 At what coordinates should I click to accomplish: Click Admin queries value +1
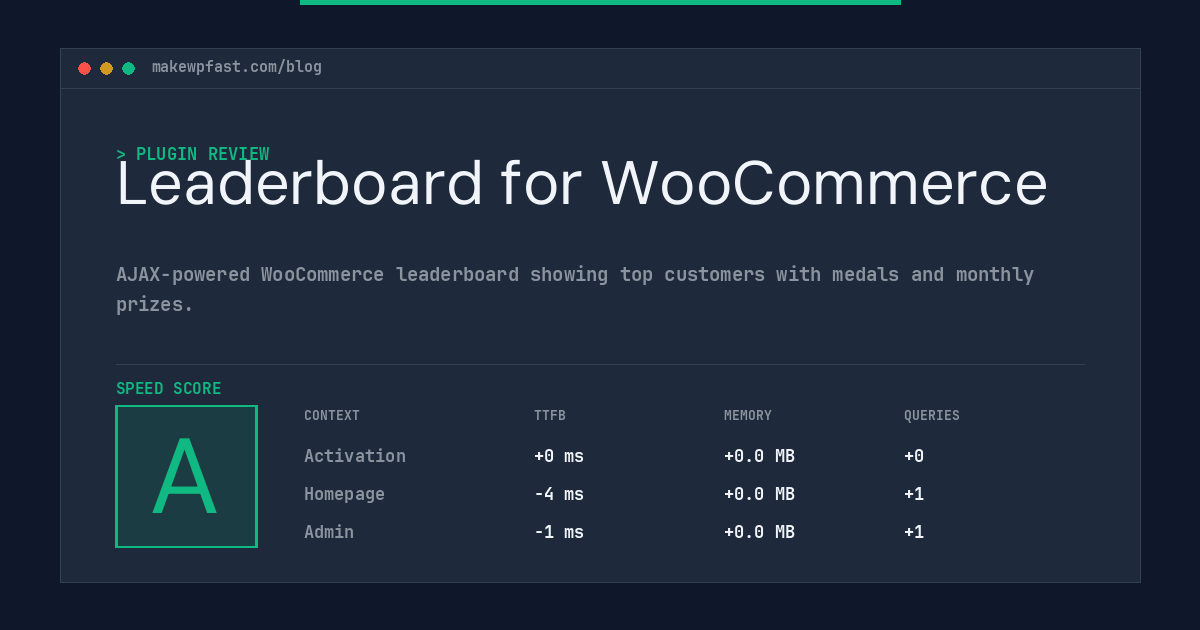[914, 532]
